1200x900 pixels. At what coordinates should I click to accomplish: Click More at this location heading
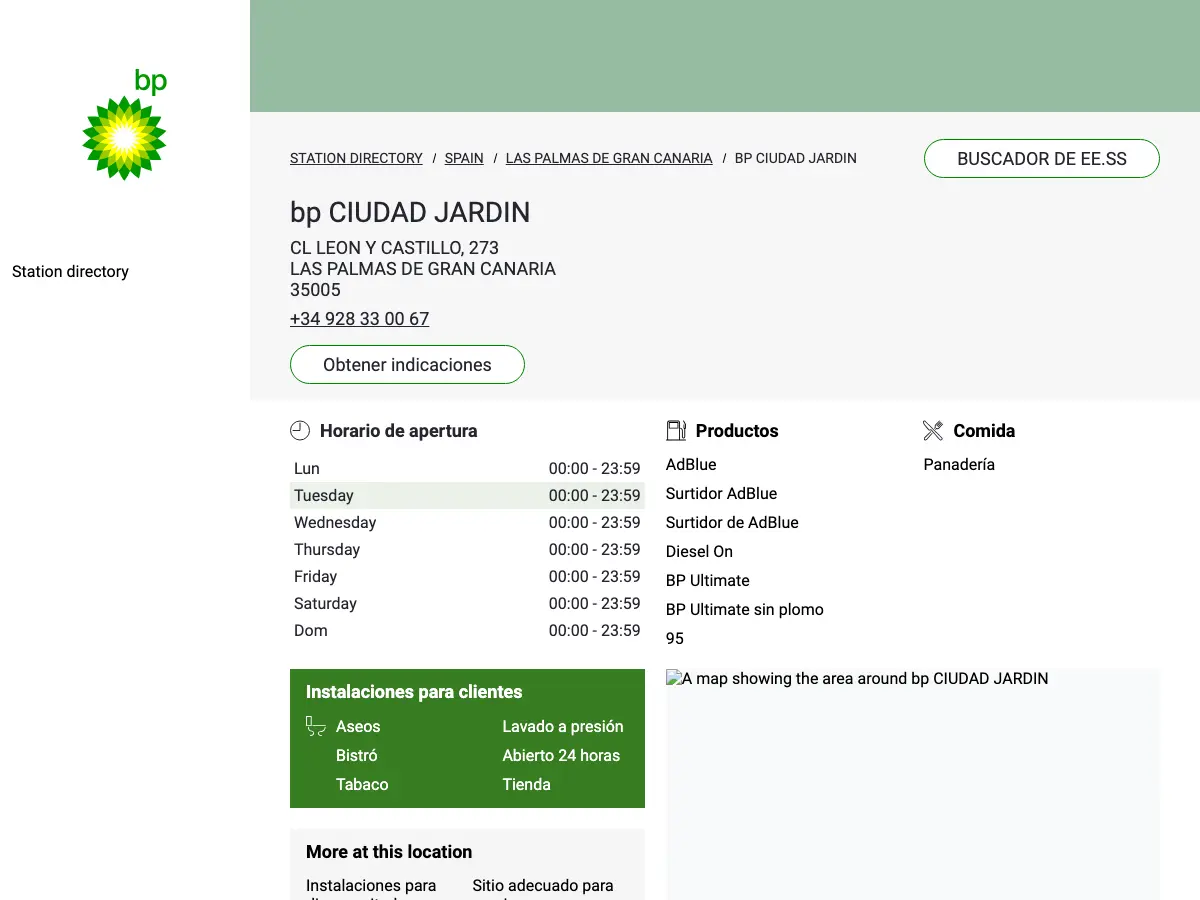point(389,851)
